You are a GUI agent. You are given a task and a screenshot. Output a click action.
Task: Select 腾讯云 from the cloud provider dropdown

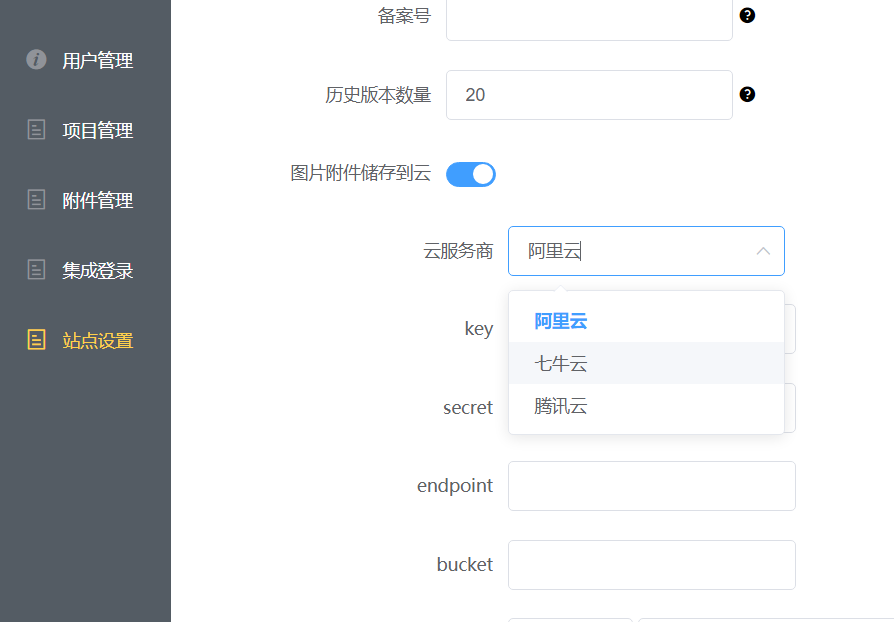[561, 407]
